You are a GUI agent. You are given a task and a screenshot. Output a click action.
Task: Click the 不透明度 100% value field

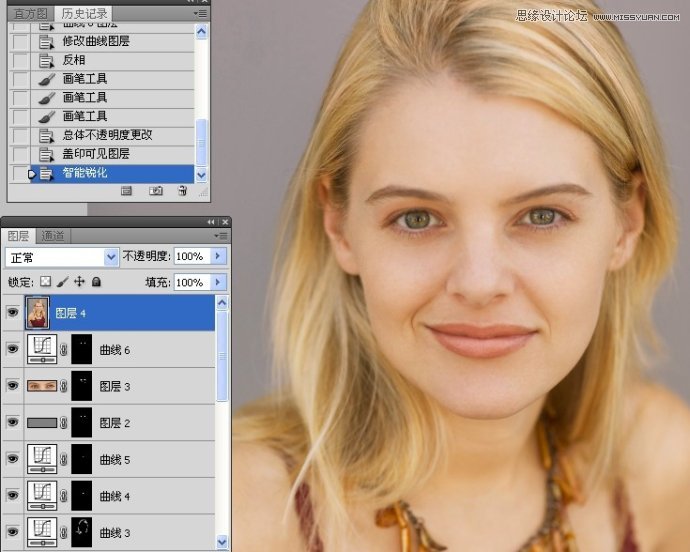(193, 256)
